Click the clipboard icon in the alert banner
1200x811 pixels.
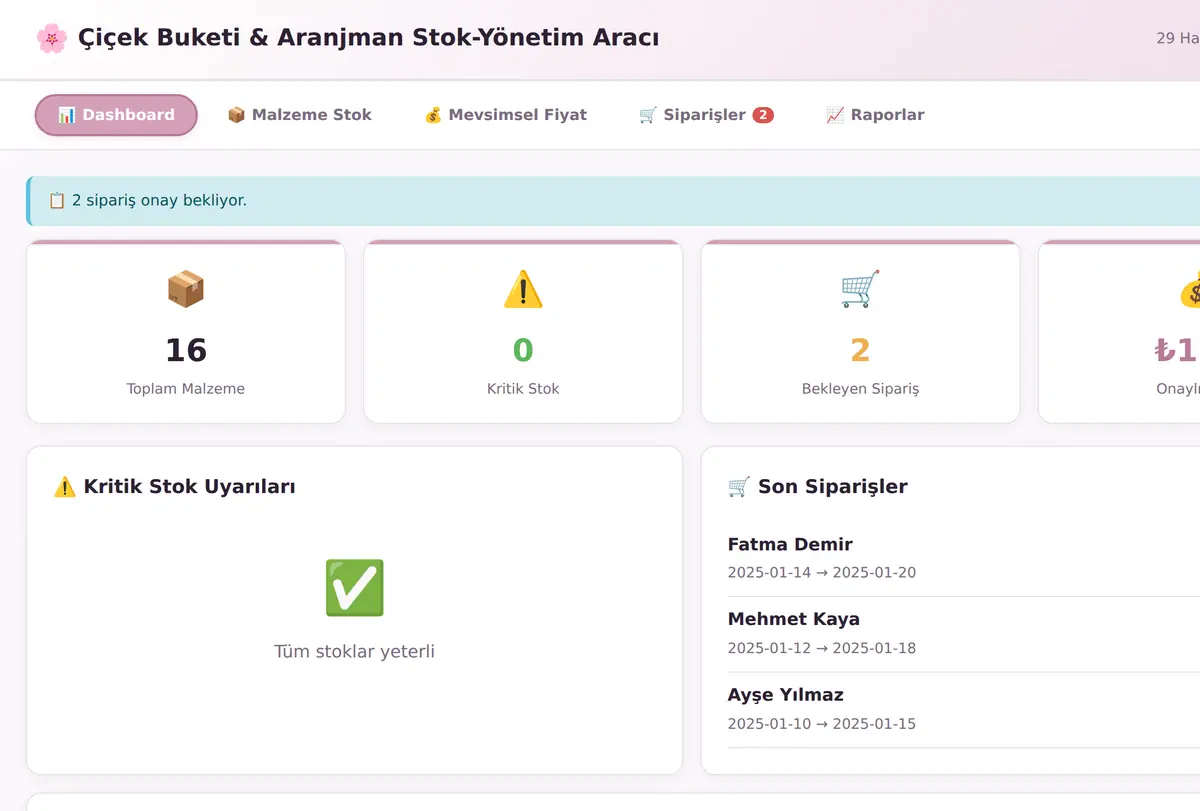click(x=57, y=200)
